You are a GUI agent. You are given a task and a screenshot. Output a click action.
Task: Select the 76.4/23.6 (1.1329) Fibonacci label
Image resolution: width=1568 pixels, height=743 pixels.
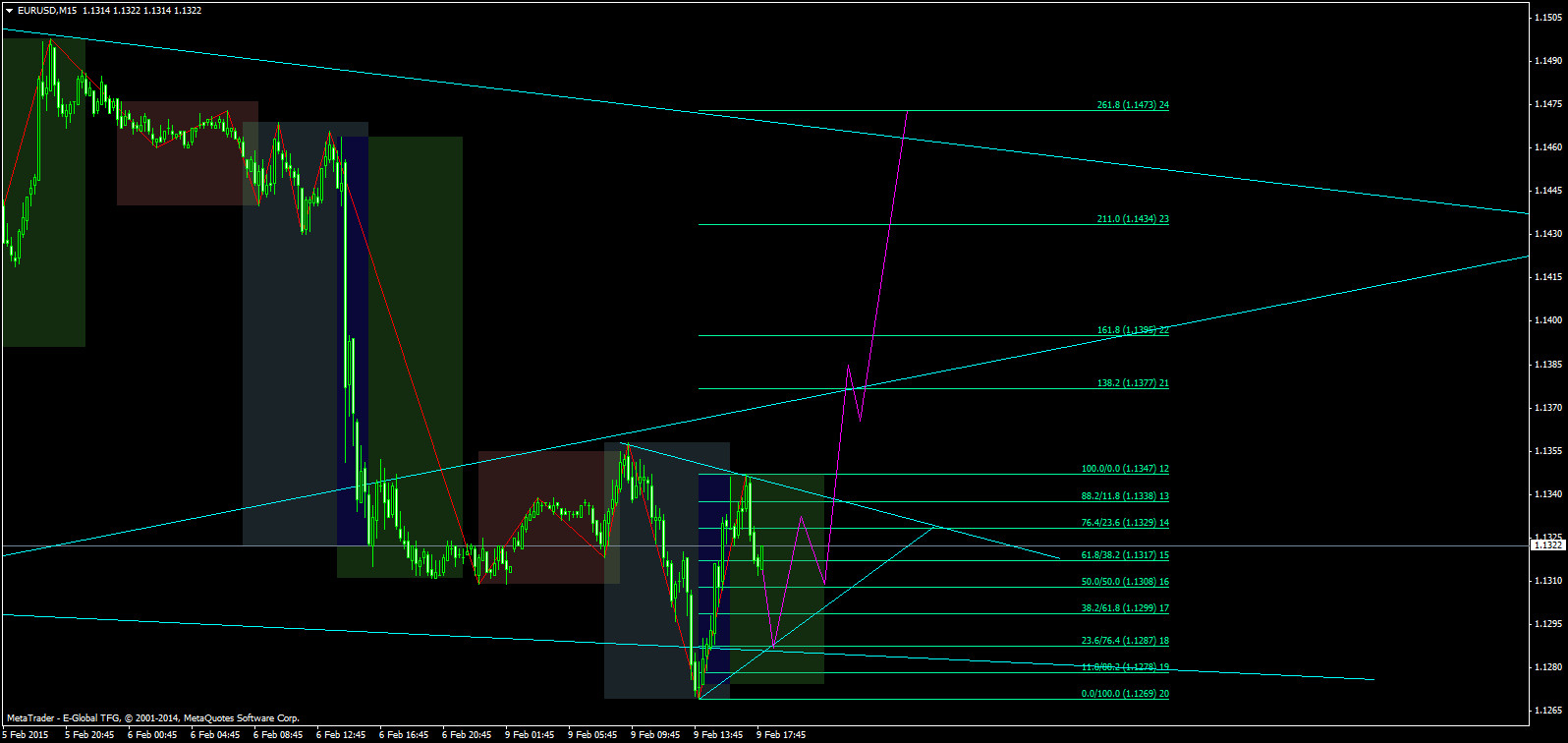coord(1124,523)
